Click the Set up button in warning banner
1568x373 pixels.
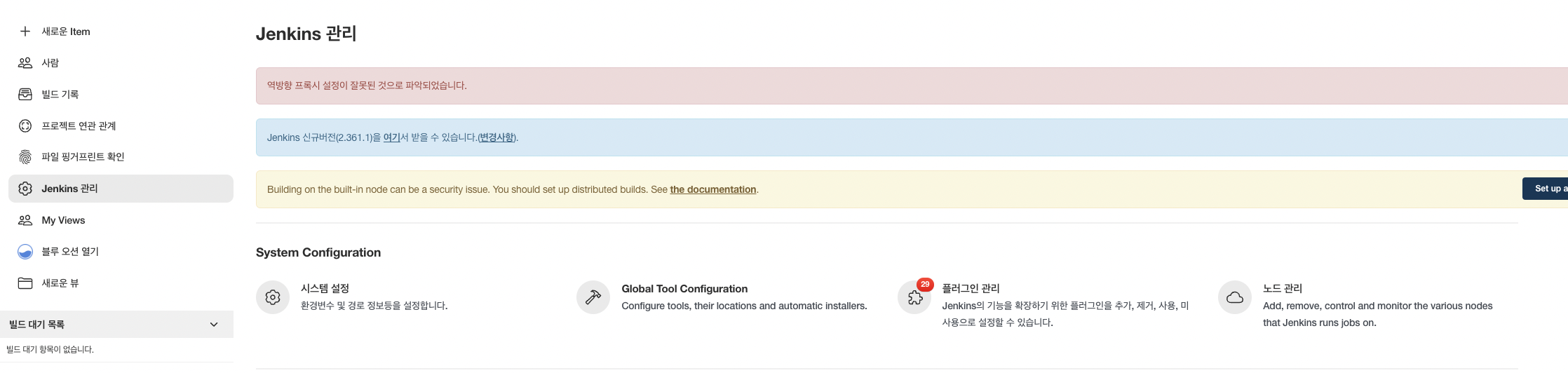[x=1546, y=189]
